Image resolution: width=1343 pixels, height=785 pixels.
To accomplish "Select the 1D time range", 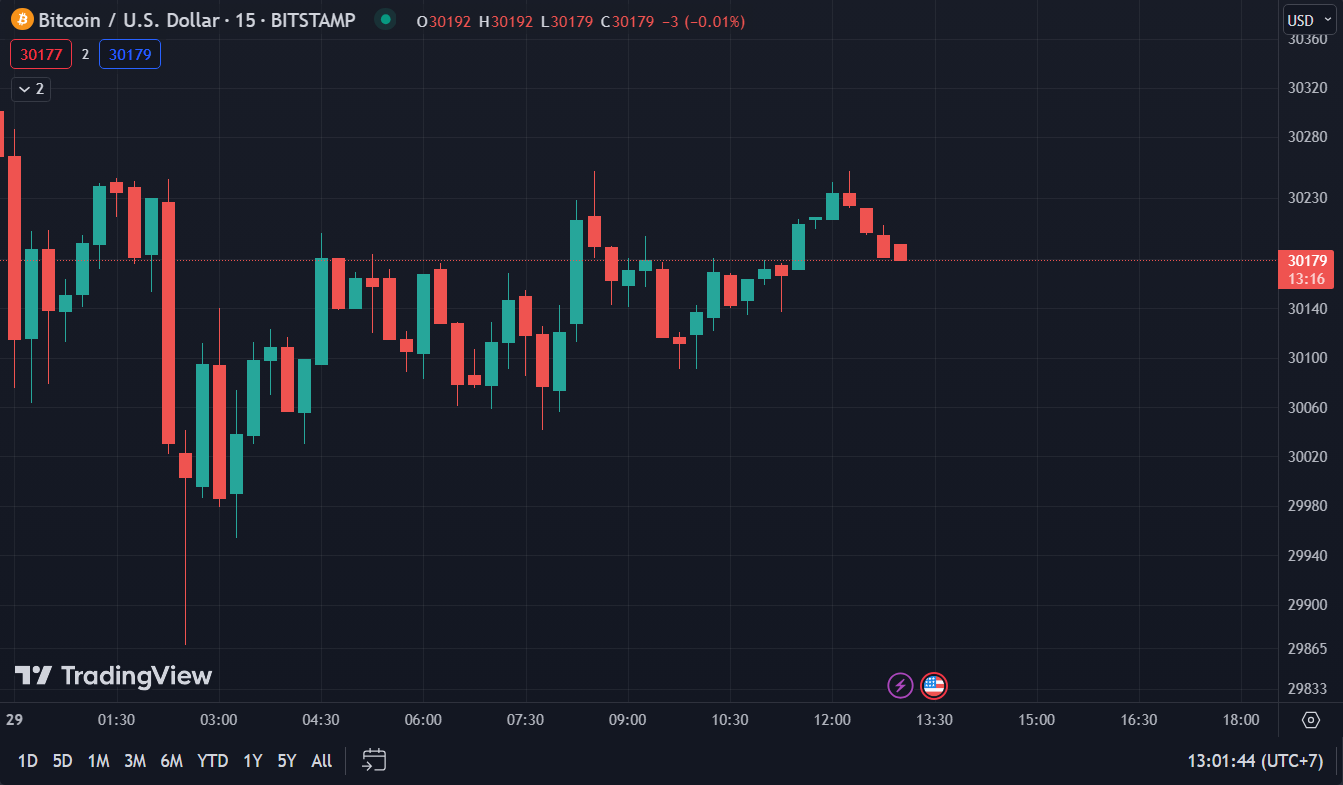I will point(28,761).
